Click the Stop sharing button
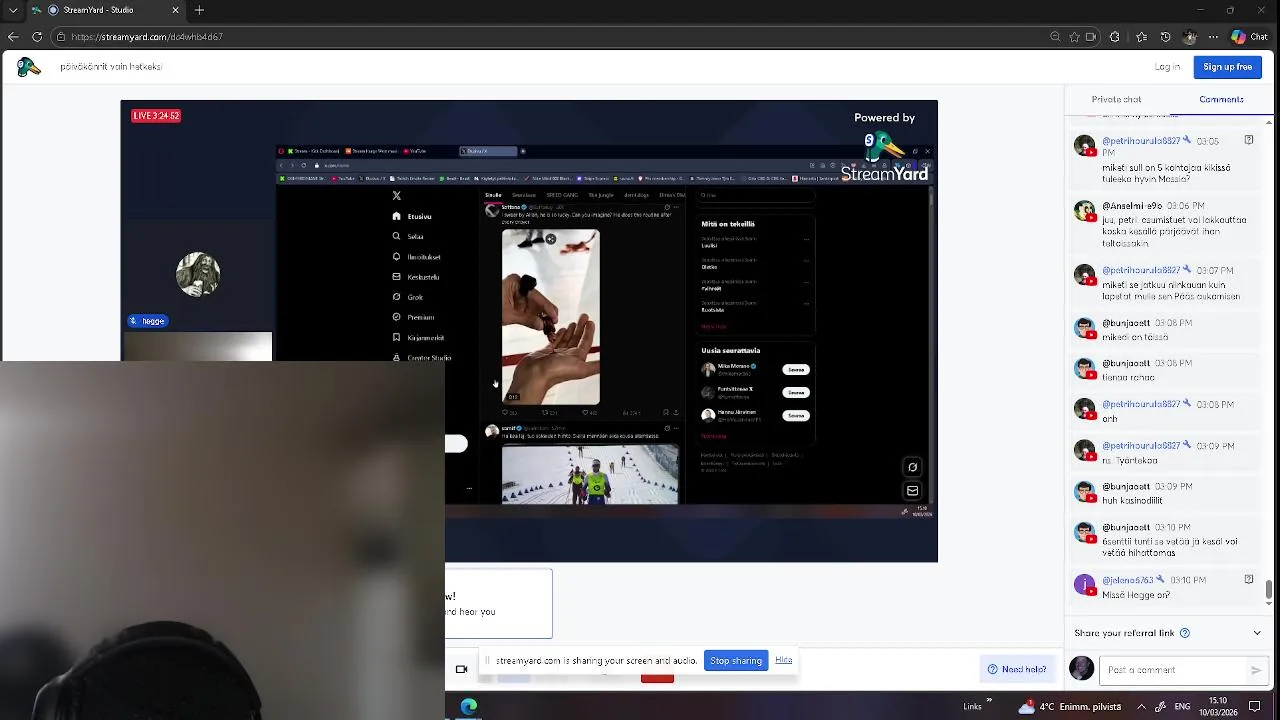 [736, 661]
